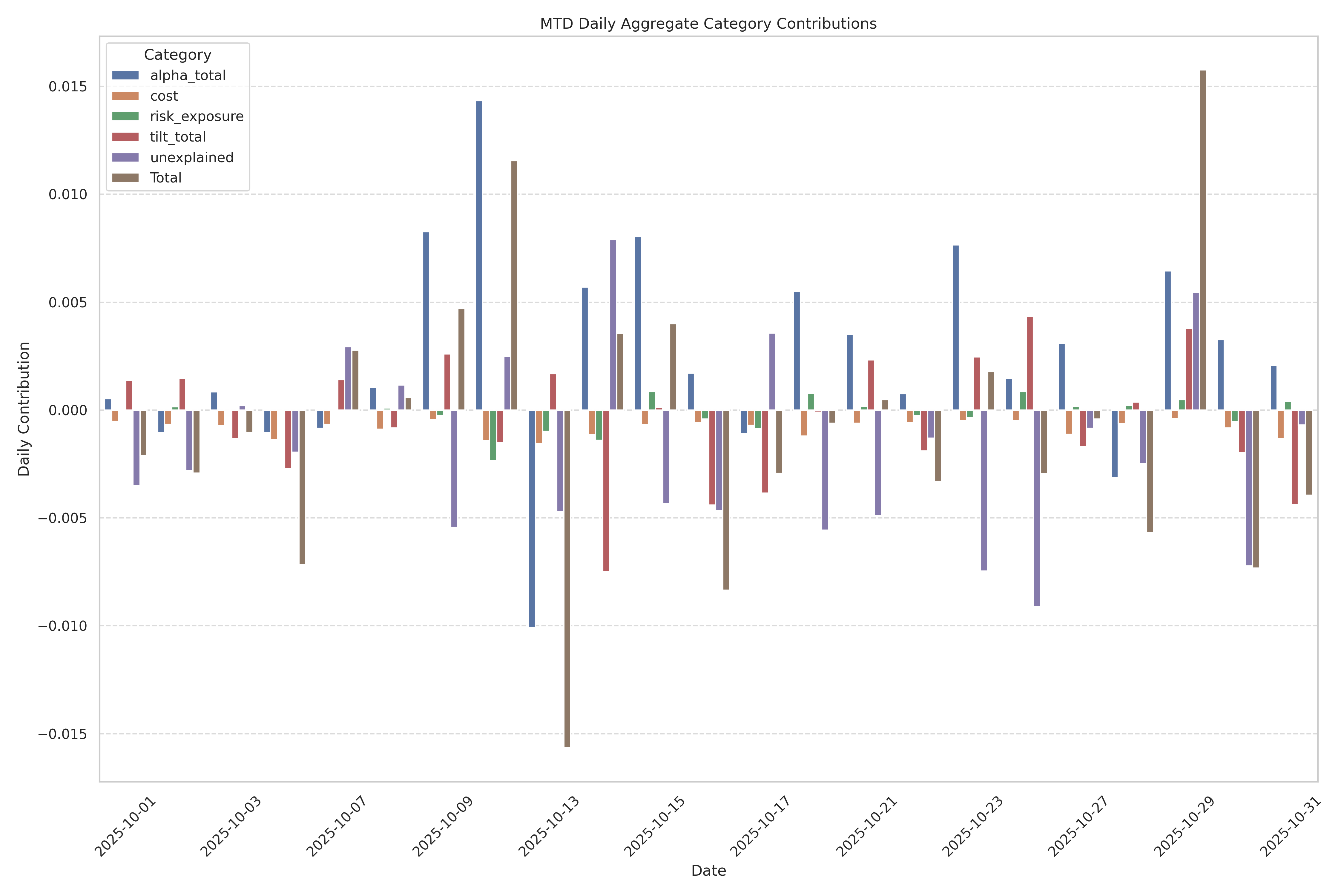Click the tallest brown Total bar
The width and height of the screenshot is (1344, 896).
tap(1203, 240)
